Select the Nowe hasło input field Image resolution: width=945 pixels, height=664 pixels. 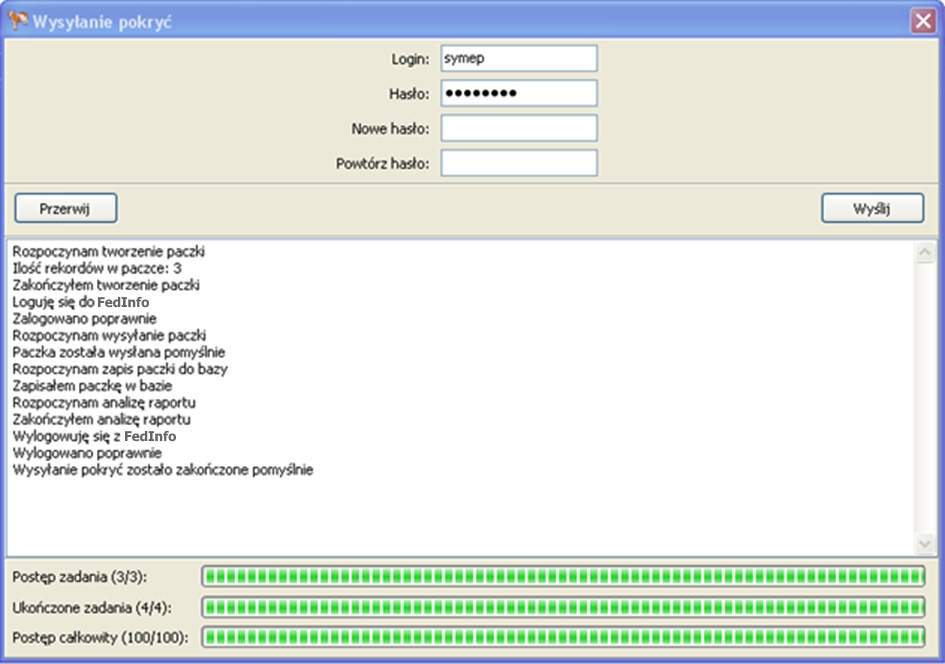pos(518,128)
